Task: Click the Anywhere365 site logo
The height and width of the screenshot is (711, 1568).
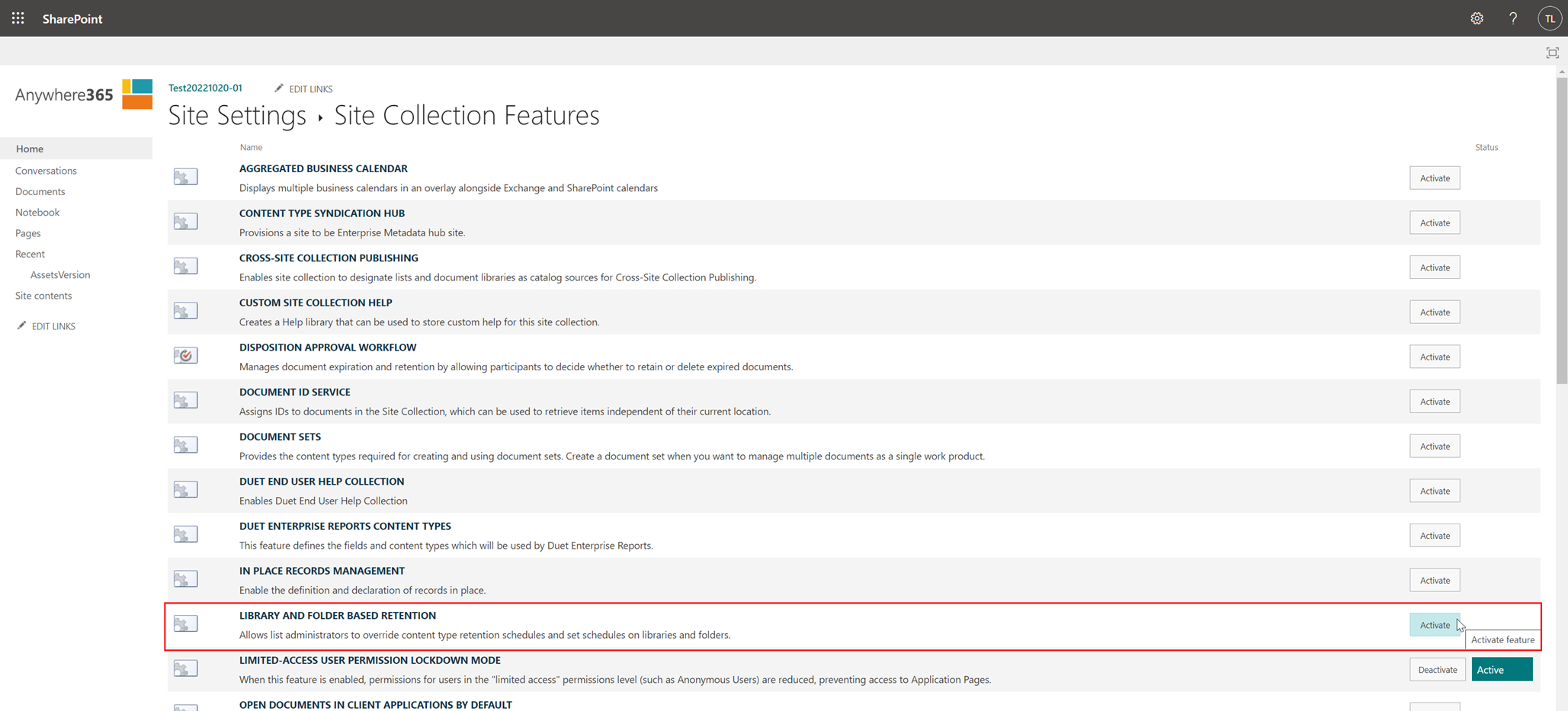Action: 84,94
